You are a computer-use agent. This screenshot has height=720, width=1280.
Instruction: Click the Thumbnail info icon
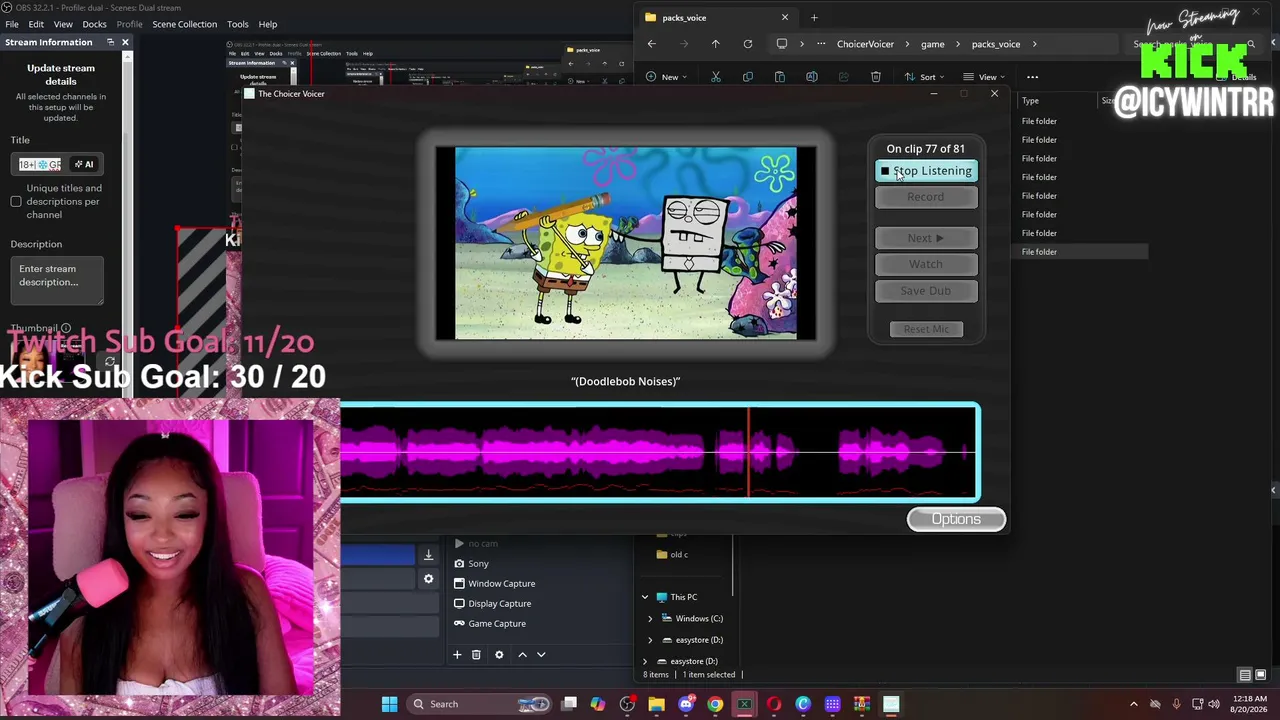coord(66,328)
